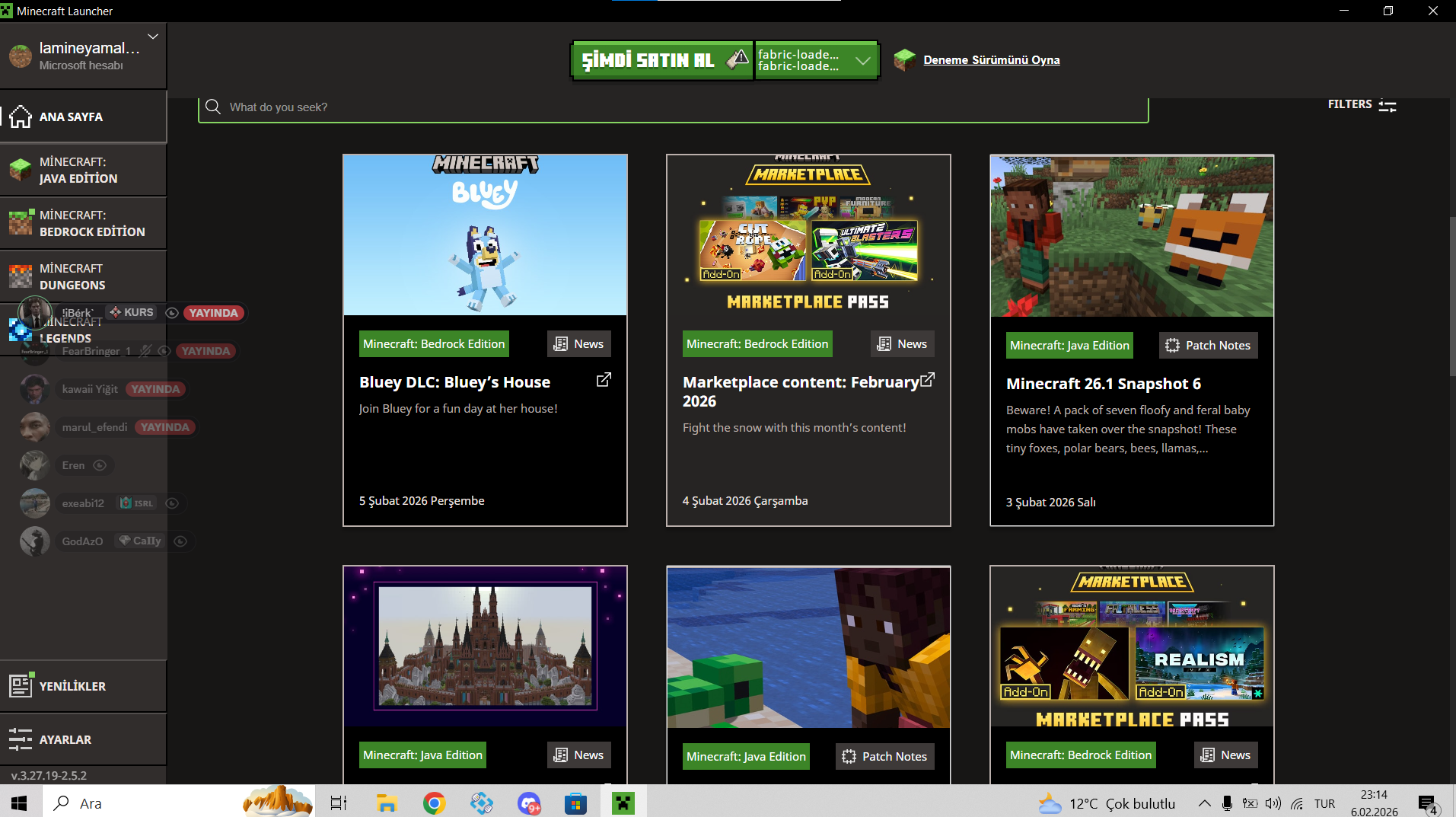Click Java Edition tag on the turtle card
Image resolution: width=1456 pixels, height=817 pixels.
[746, 757]
